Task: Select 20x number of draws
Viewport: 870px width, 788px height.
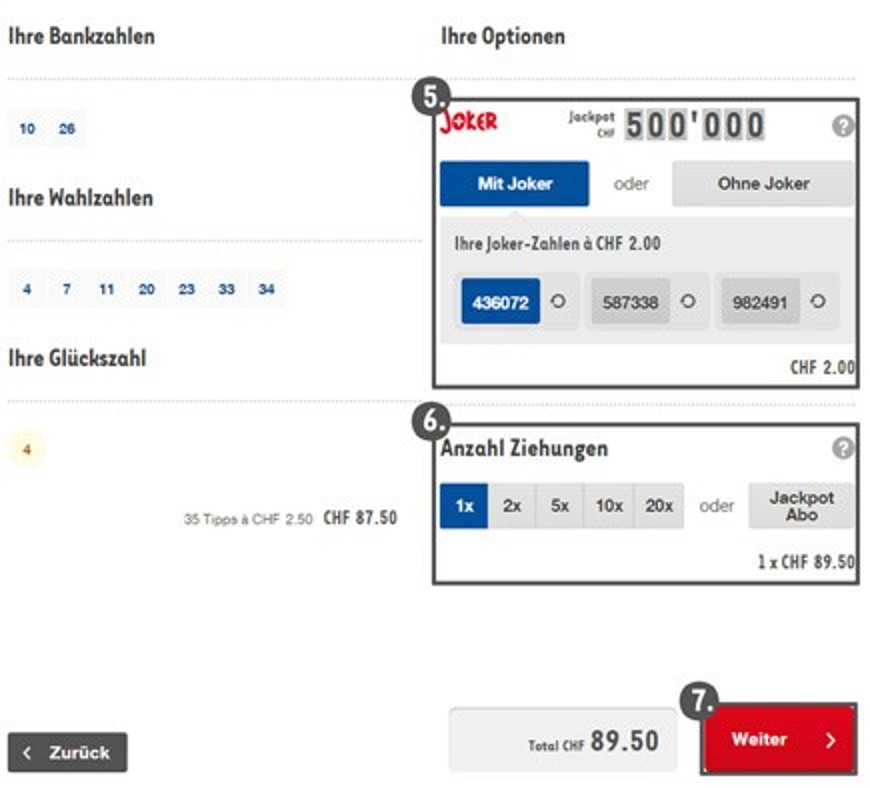Action: [660, 505]
